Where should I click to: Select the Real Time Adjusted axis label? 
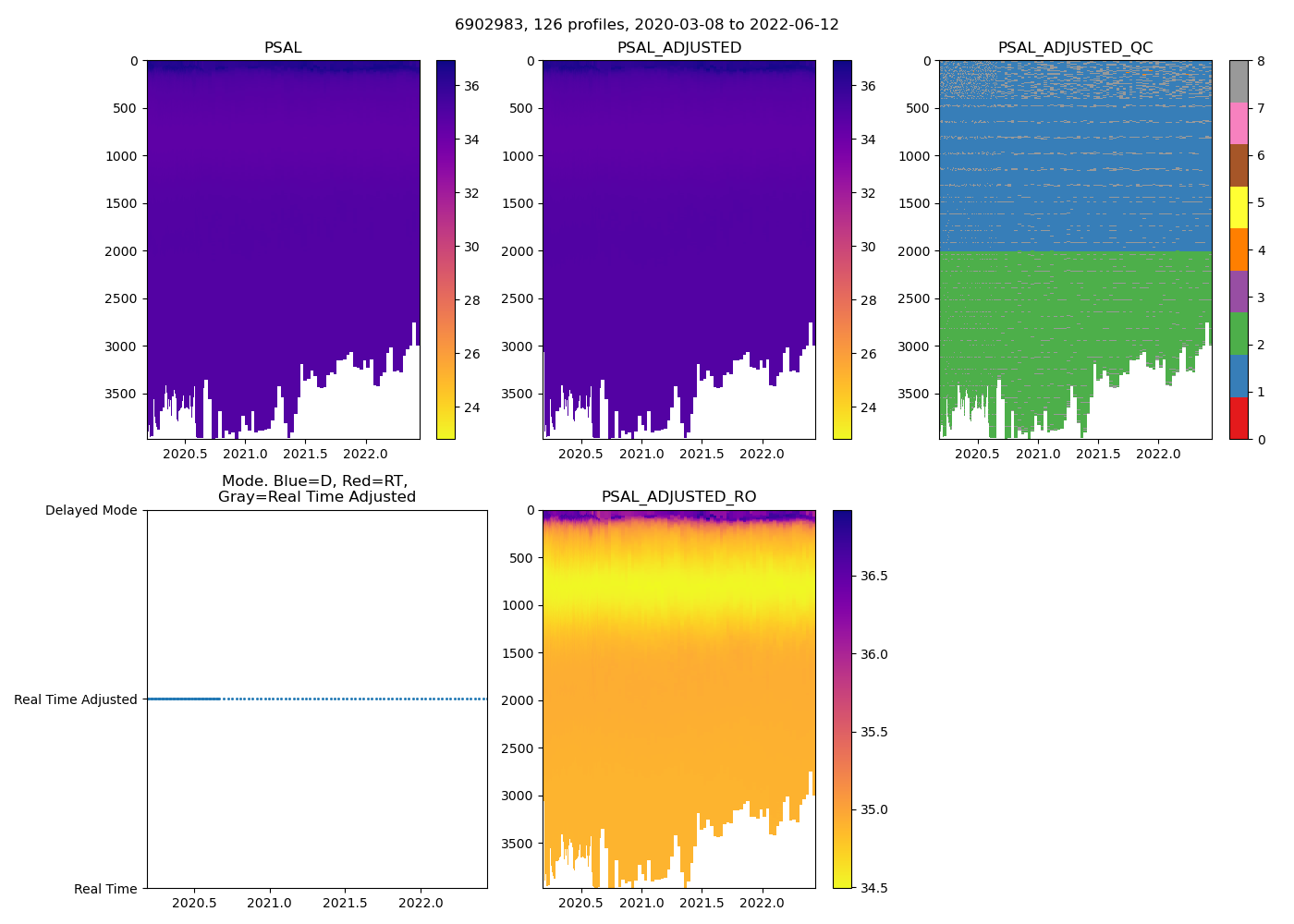(x=75, y=699)
